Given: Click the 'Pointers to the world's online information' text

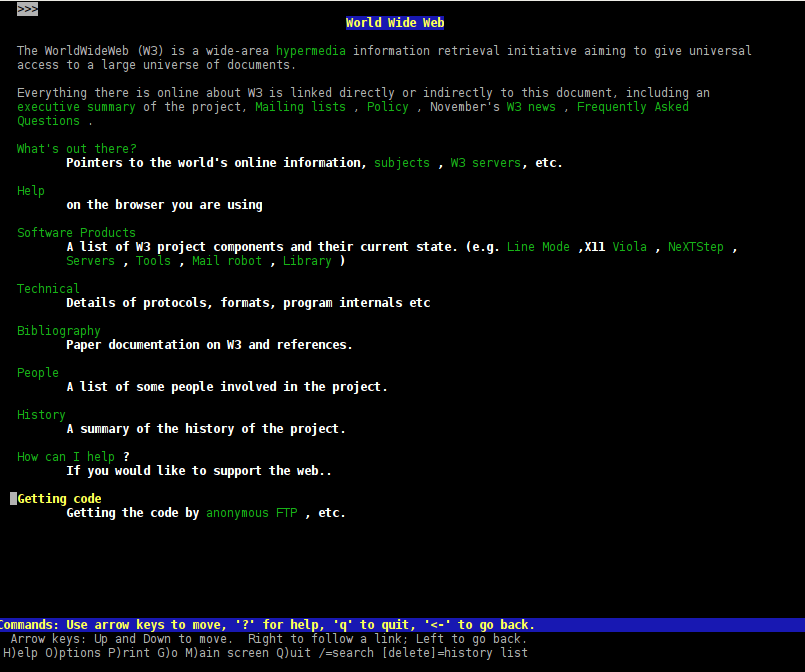Looking at the screenshot, I should point(216,163).
